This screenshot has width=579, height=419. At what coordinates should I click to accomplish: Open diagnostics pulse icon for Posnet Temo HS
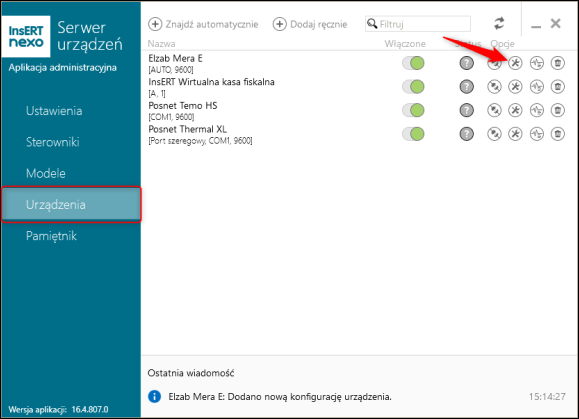click(537, 110)
